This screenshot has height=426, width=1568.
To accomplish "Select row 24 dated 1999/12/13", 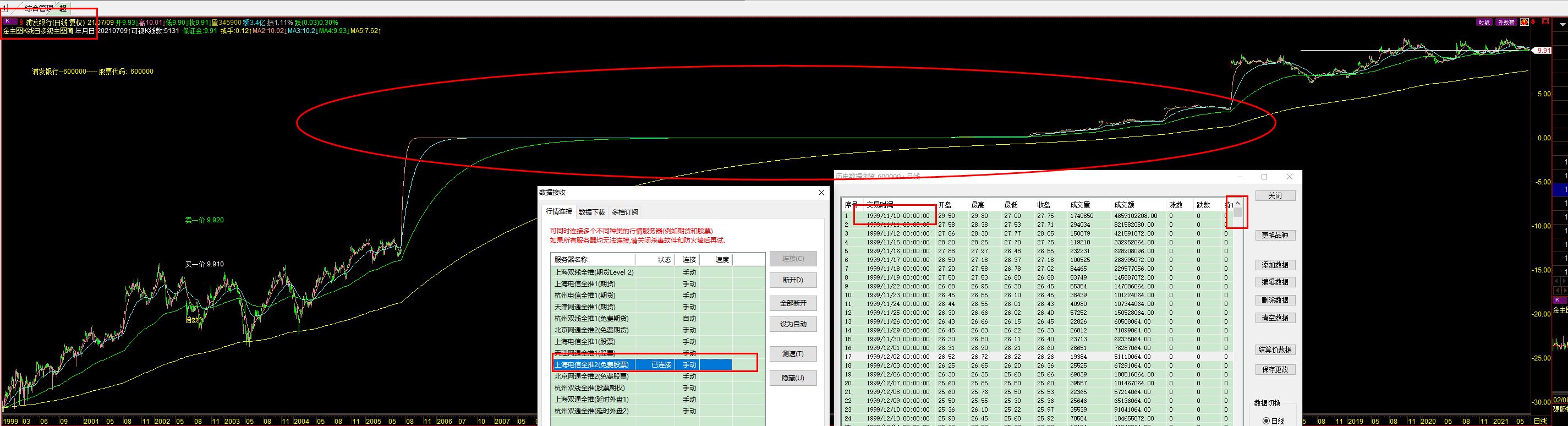I will (1037, 419).
